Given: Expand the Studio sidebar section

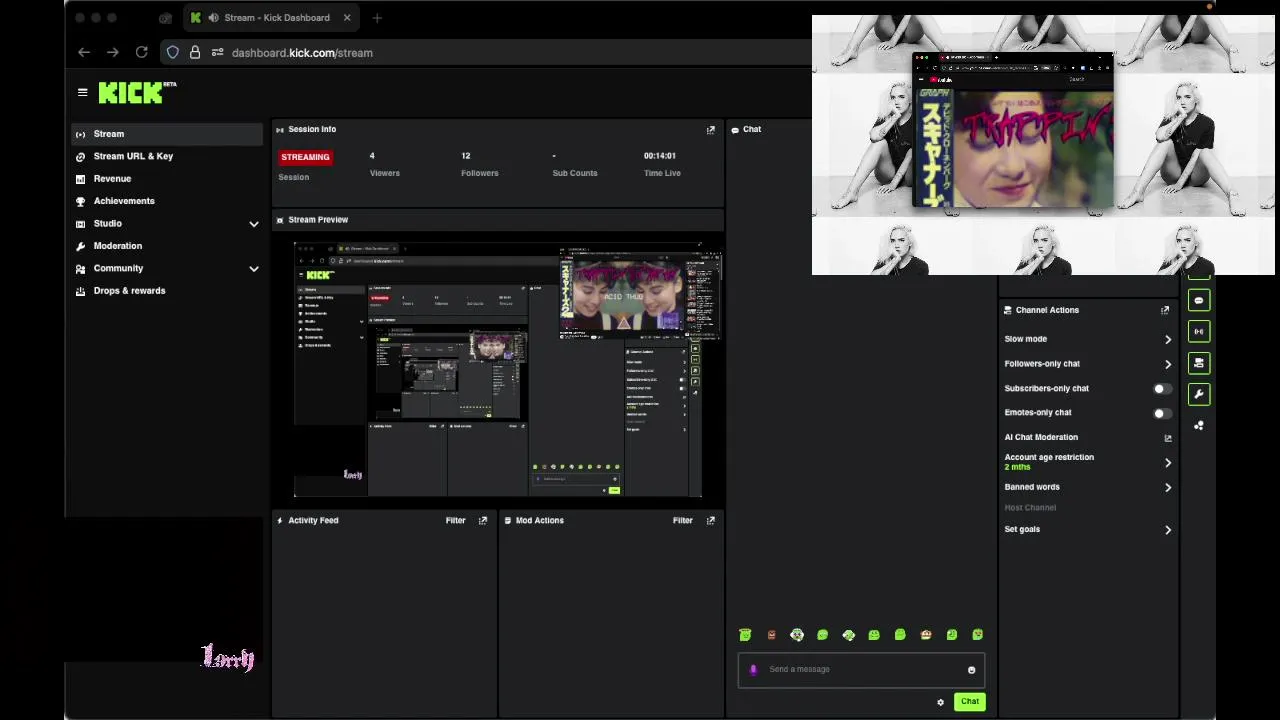Looking at the screenshot, I should (254, 224).
